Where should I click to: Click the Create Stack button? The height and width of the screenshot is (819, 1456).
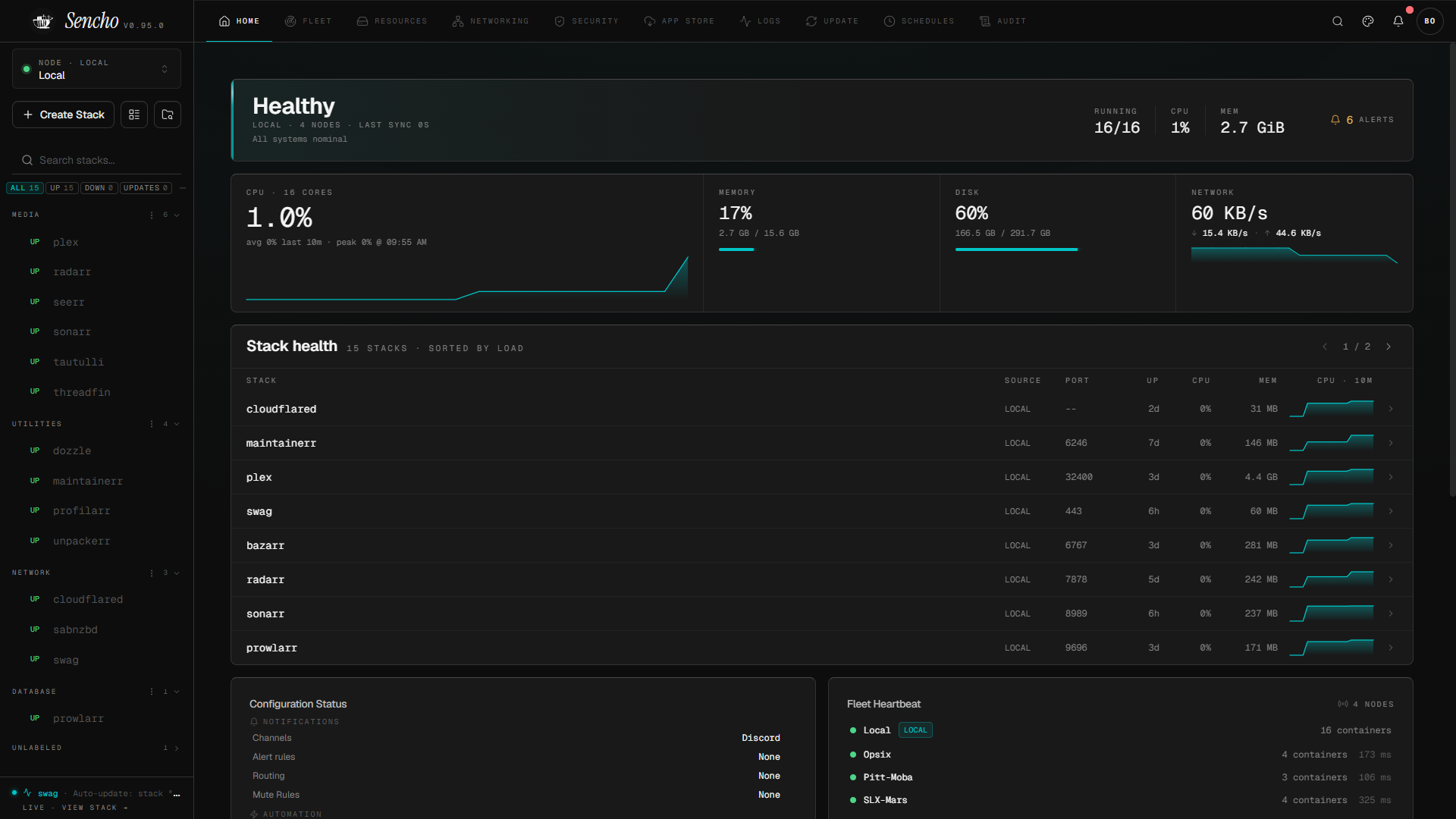click(x=64, y=115)
